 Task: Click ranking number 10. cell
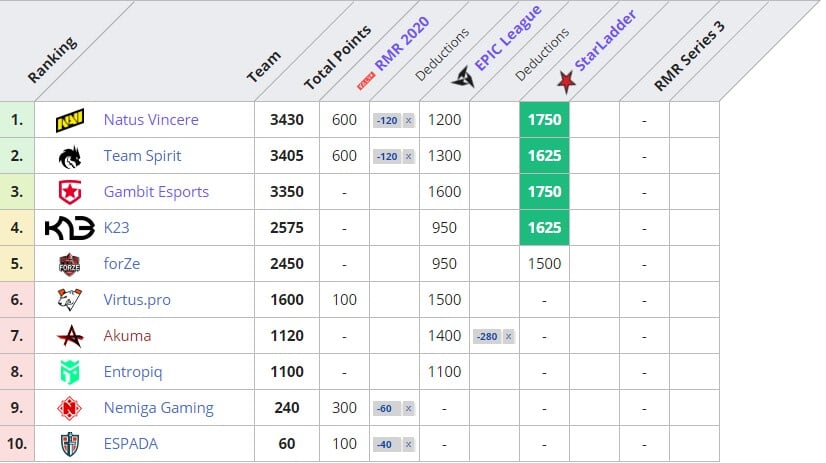[17, 444]
